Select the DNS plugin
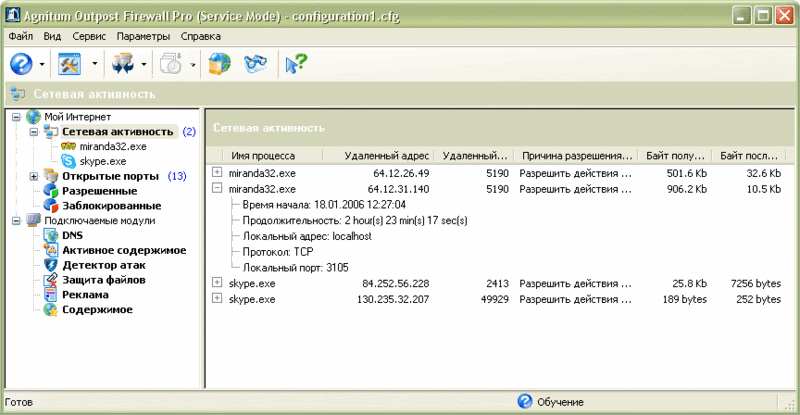Viewport: 800px width, 415px height. [72, 235]
